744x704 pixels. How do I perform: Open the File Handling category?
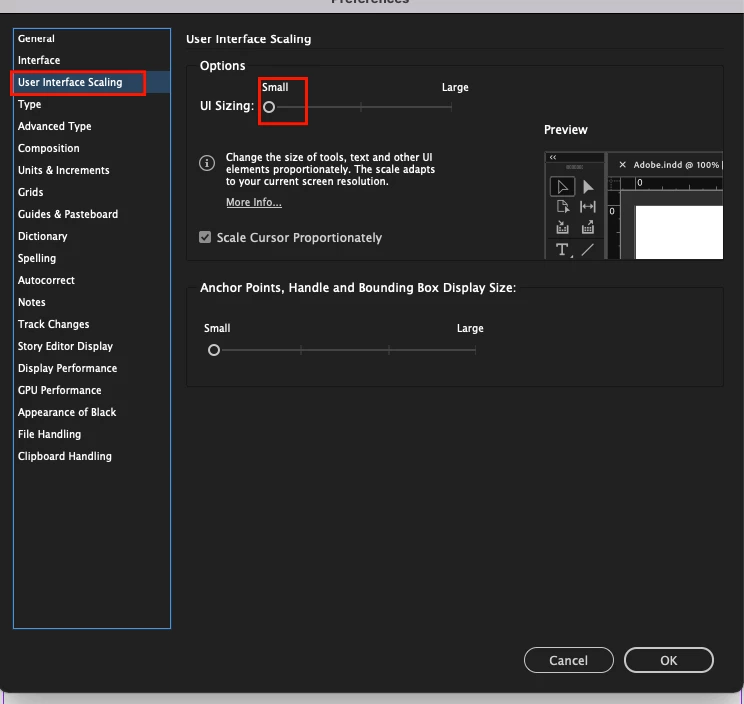92,434
